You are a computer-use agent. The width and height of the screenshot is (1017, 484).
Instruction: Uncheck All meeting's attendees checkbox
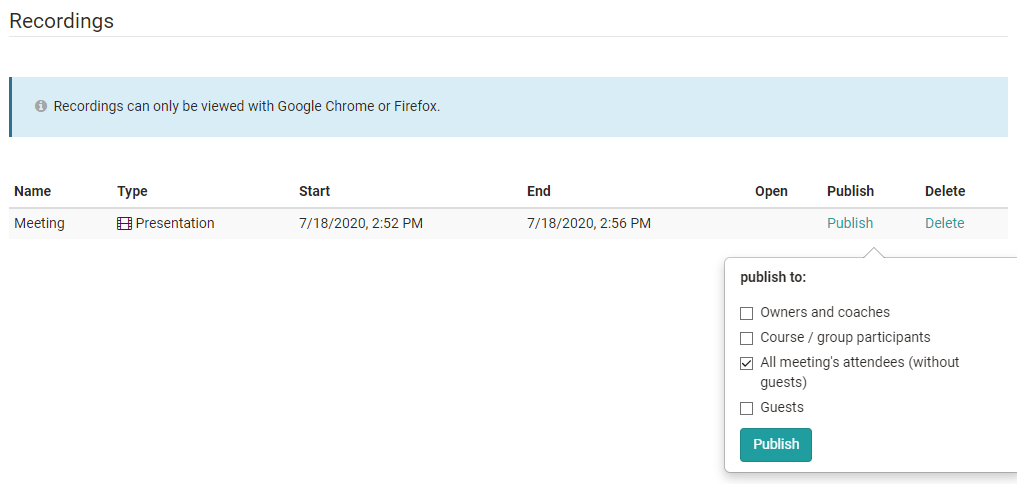746,363
